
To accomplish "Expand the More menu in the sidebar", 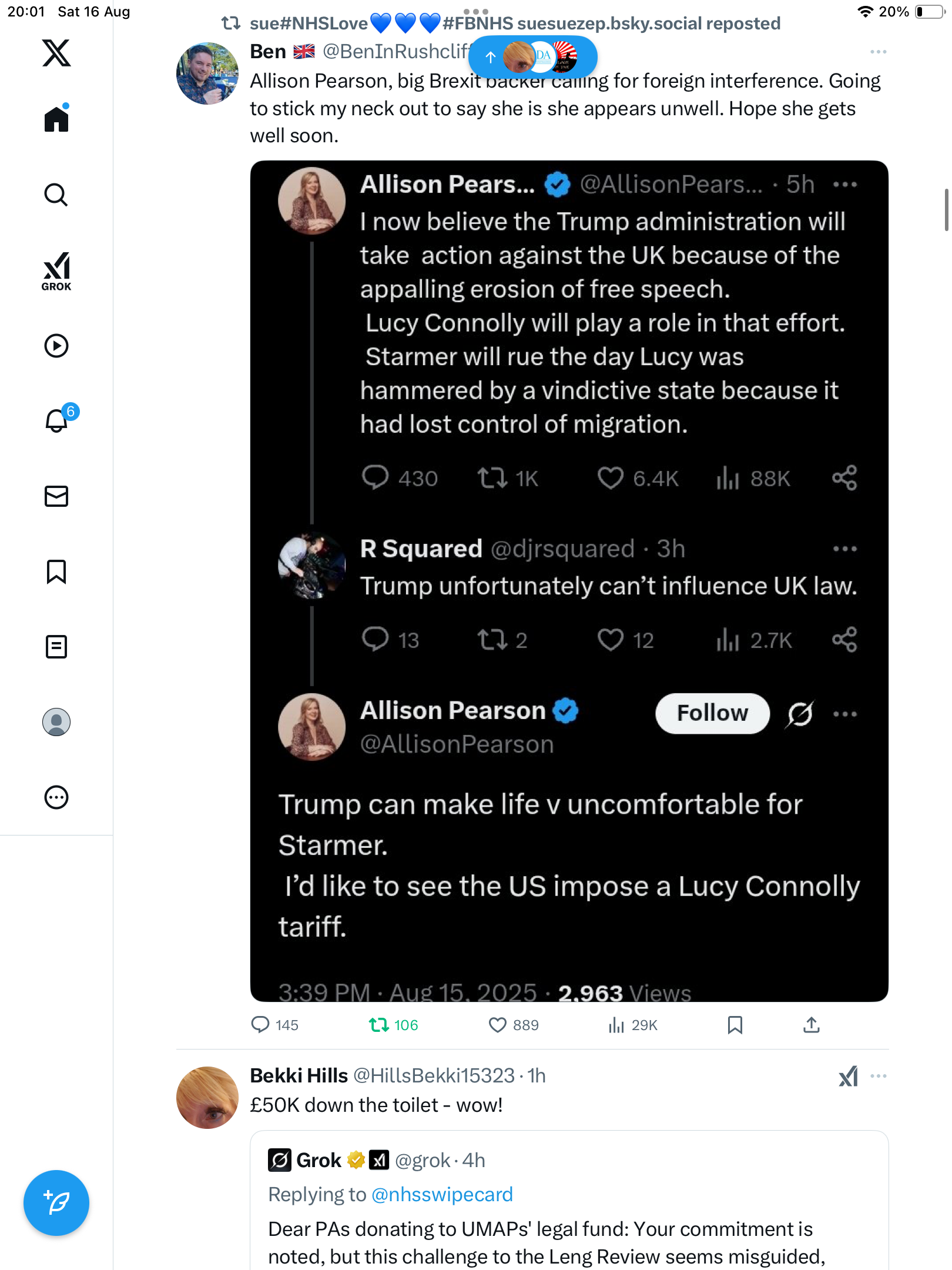I will [x=56, y=797].
